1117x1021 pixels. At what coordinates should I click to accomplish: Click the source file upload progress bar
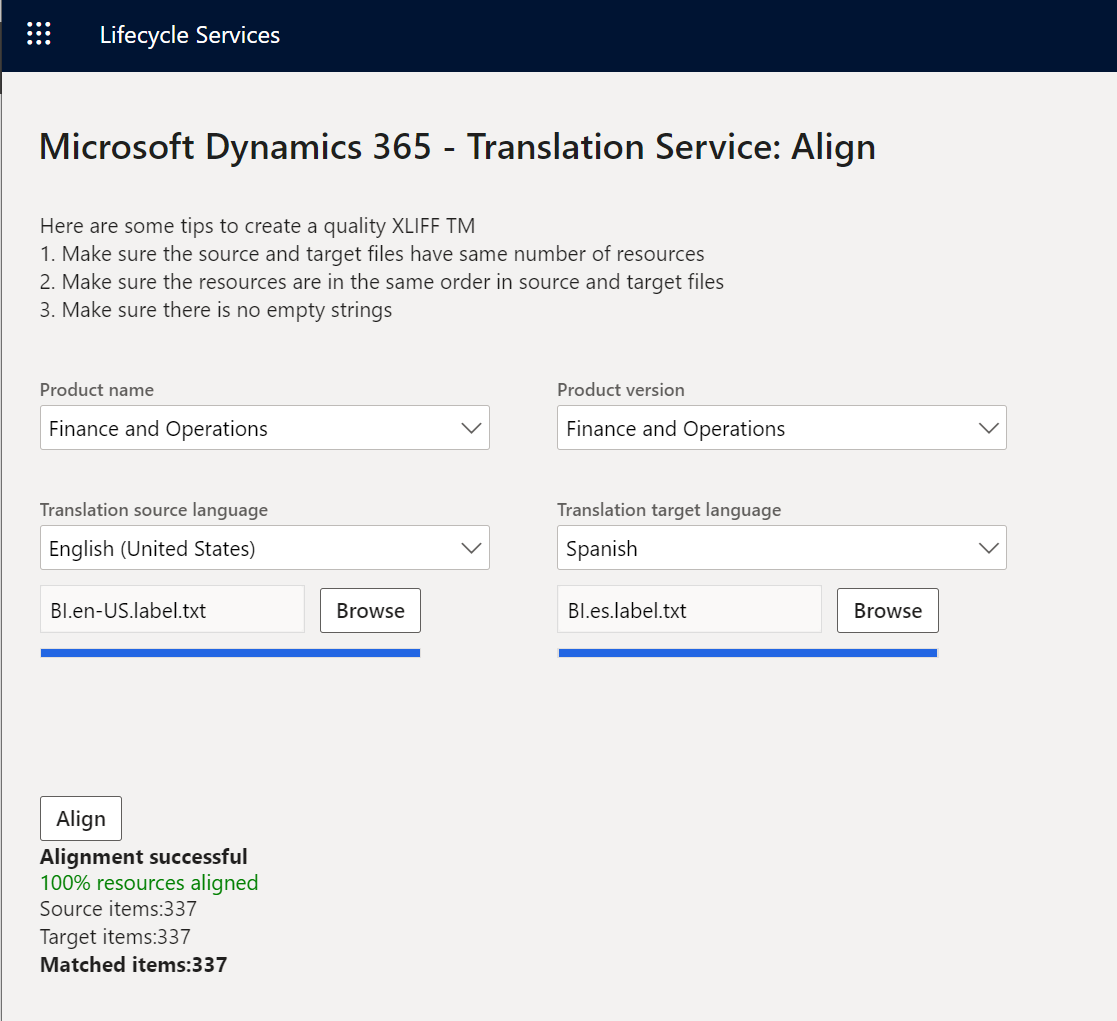point(230,653)
